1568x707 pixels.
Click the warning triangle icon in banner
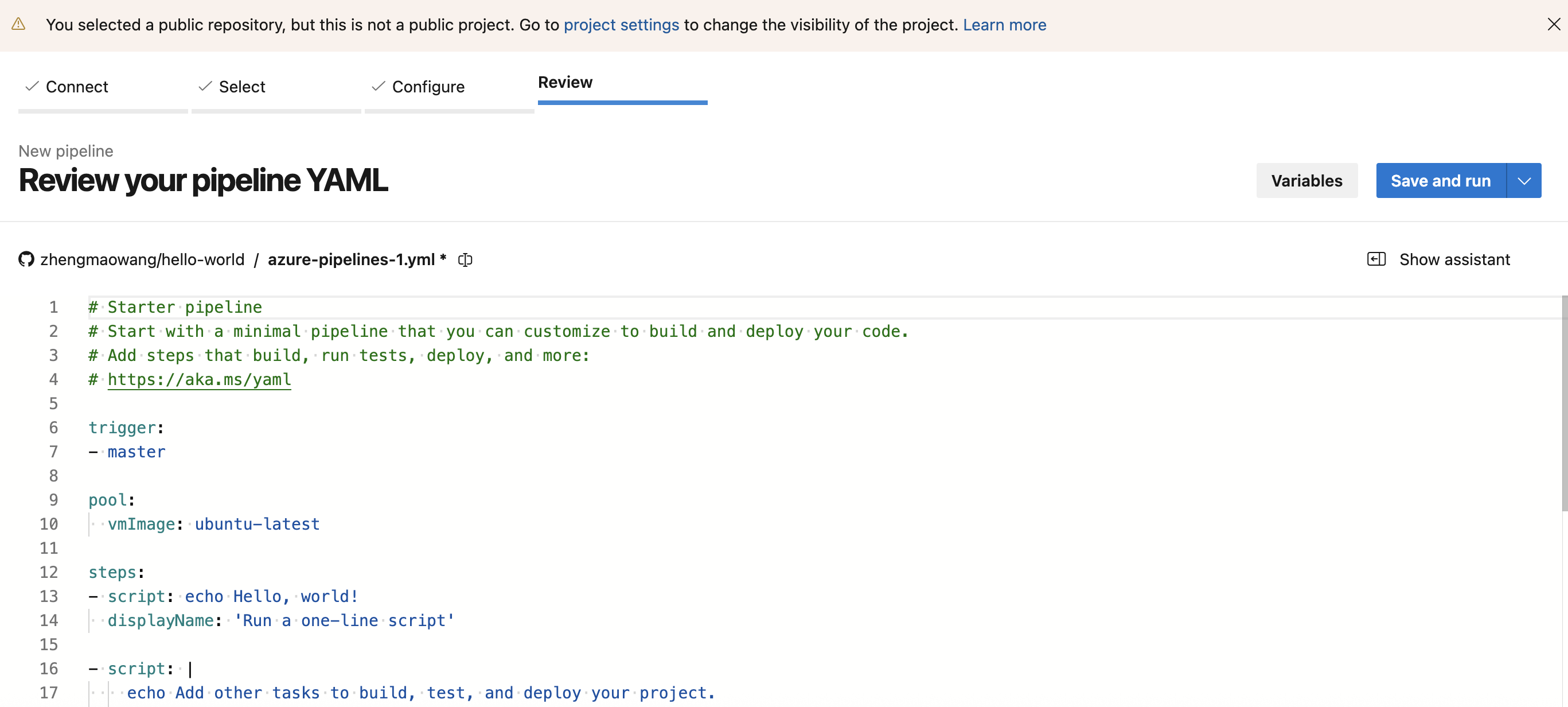point(18,24)
